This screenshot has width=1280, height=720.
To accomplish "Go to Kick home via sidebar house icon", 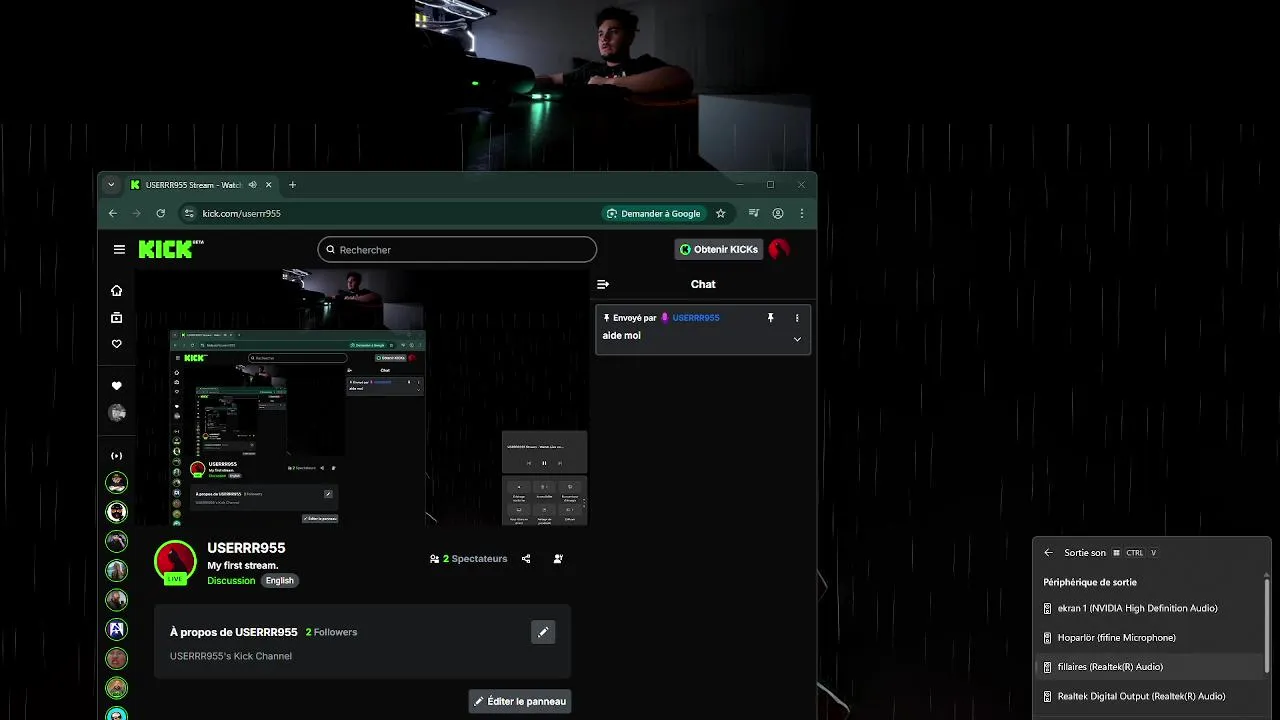I will click(116, 290).
